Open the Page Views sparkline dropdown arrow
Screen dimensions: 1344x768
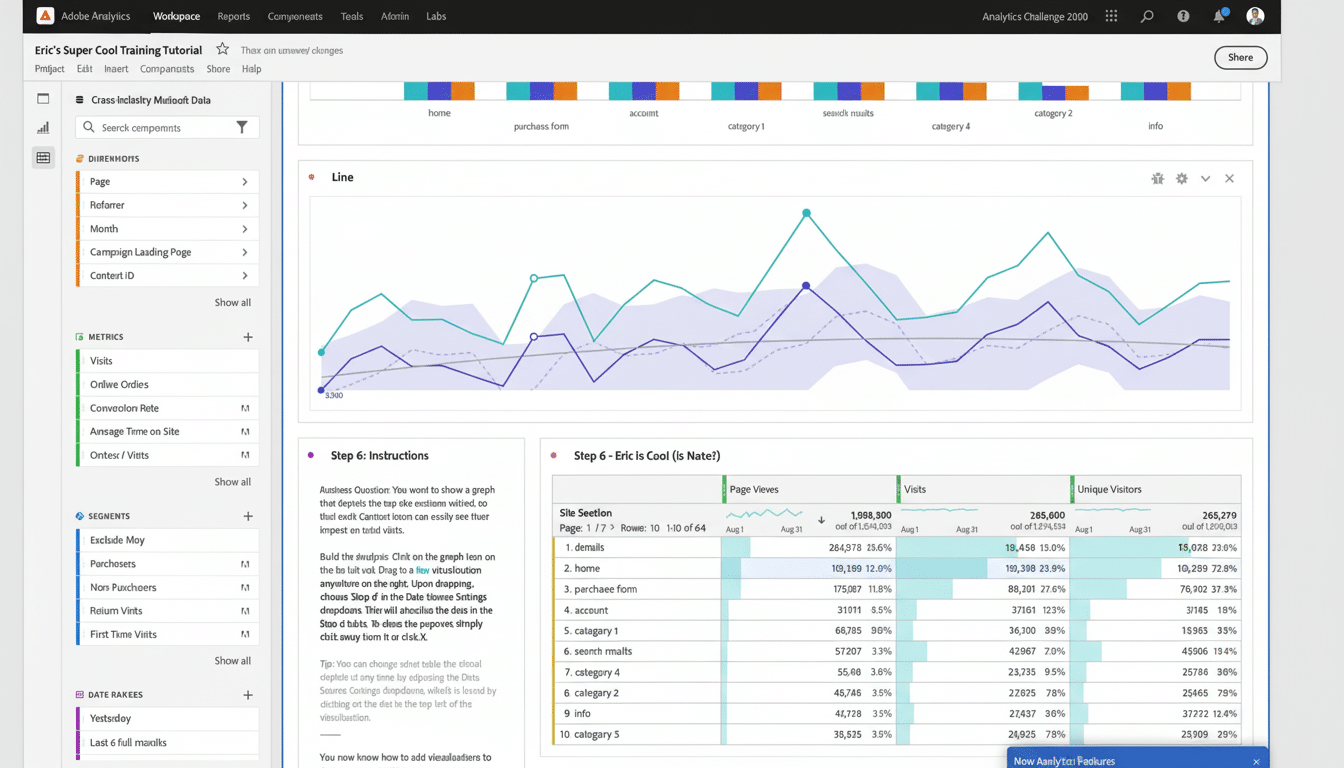[820, 520]
